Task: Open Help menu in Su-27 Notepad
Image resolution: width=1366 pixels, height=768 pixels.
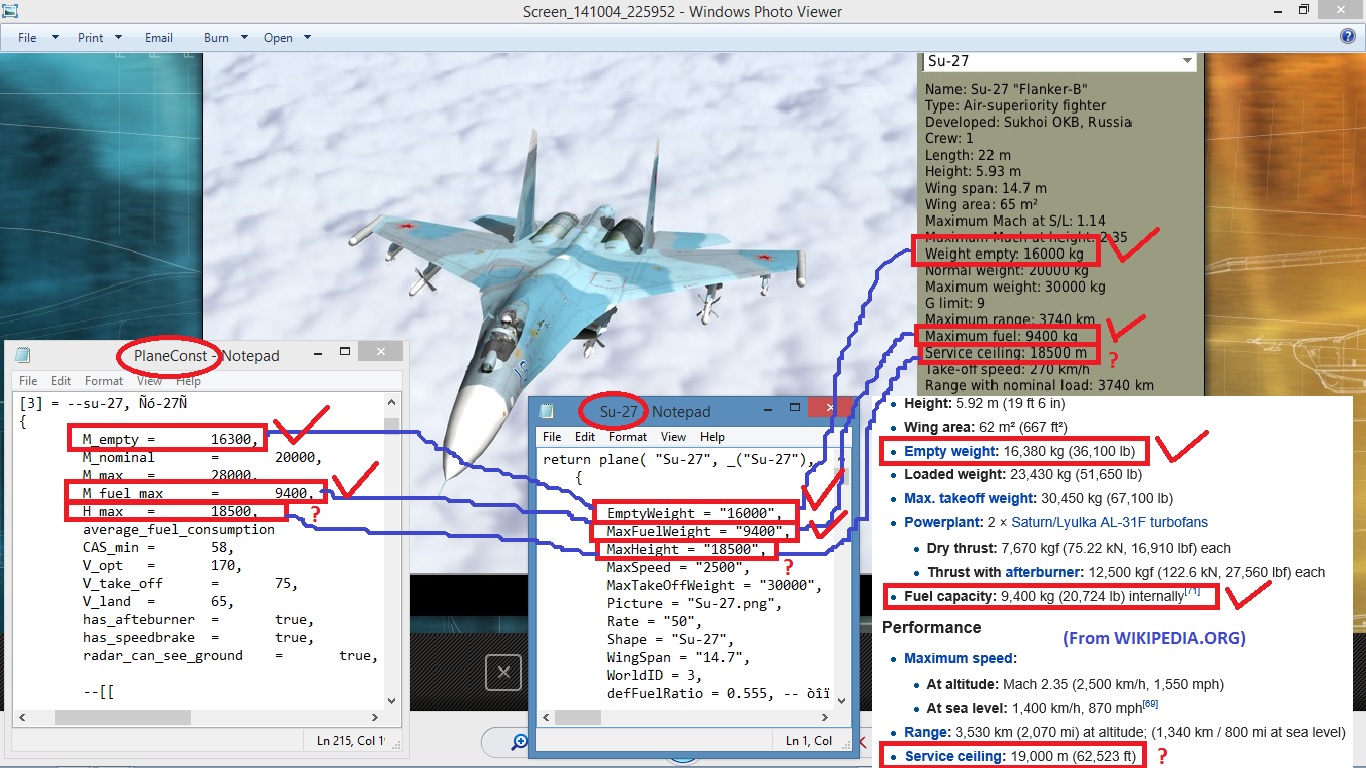Action: (x=712, y=436)
